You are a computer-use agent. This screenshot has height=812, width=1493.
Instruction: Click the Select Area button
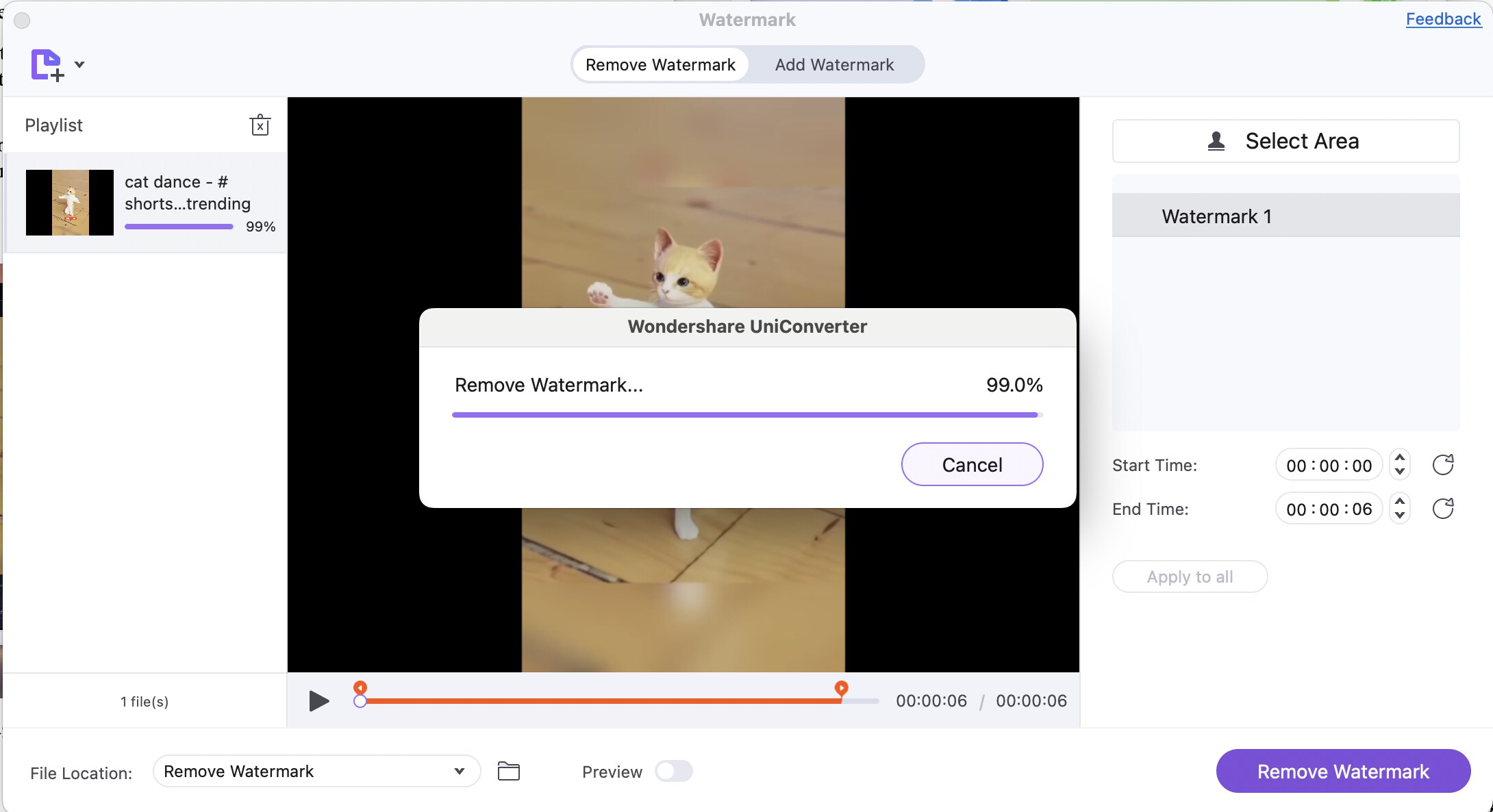click(1285, 141)
